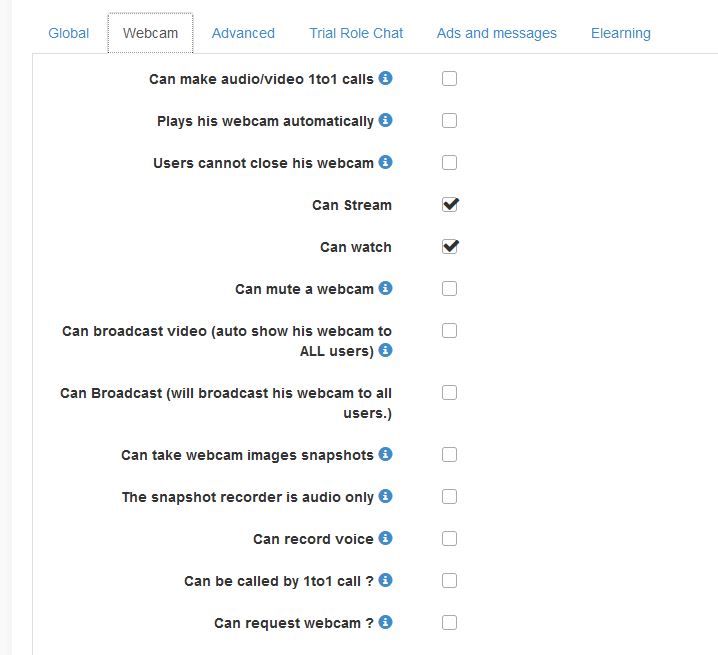Image resolution: width=718 pixels, height=655 pixels.
Task: Click info icon for Users cannot close webcam
Action: pos(386,162)
